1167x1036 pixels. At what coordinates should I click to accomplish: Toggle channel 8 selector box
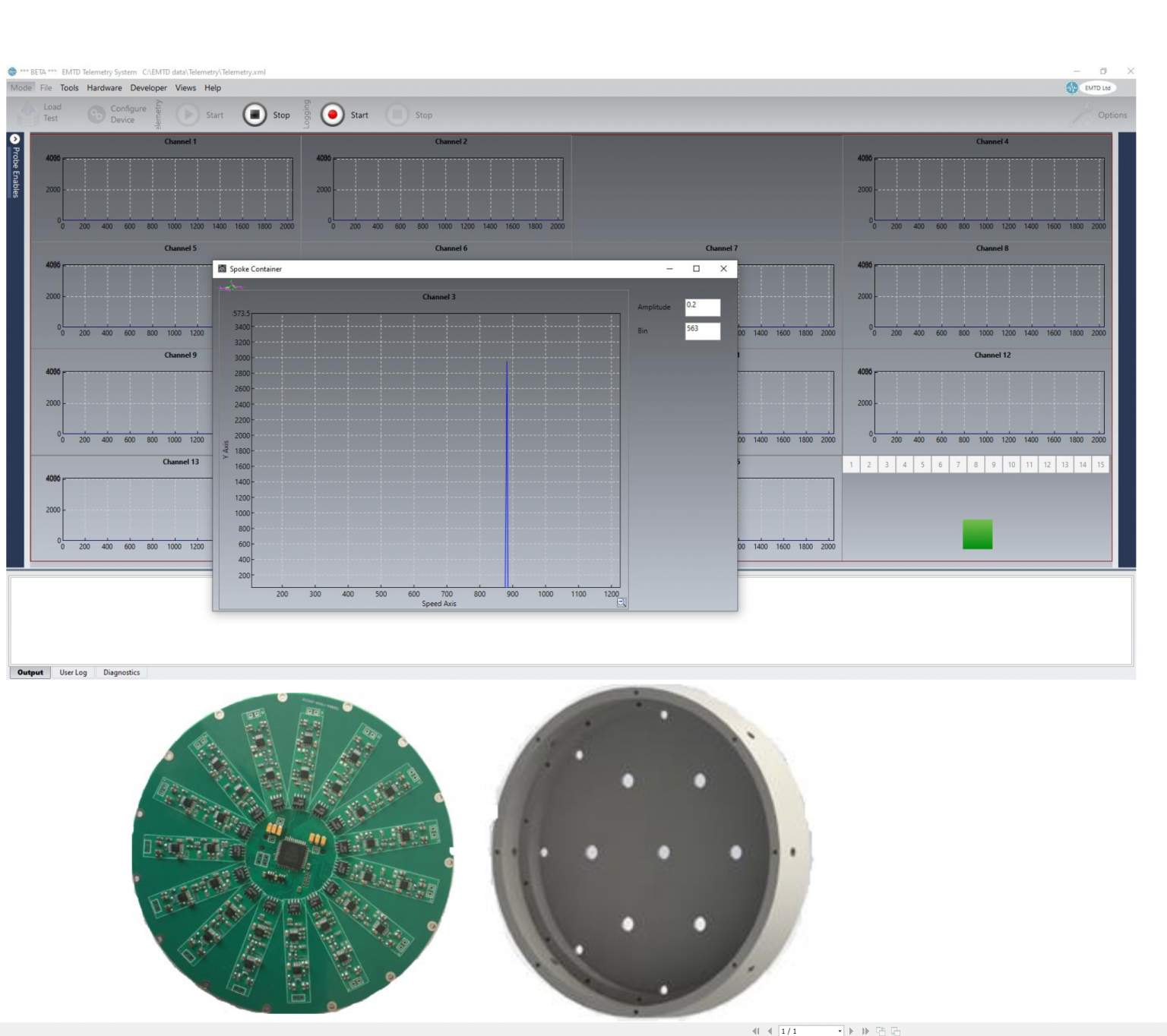(976, 465)
